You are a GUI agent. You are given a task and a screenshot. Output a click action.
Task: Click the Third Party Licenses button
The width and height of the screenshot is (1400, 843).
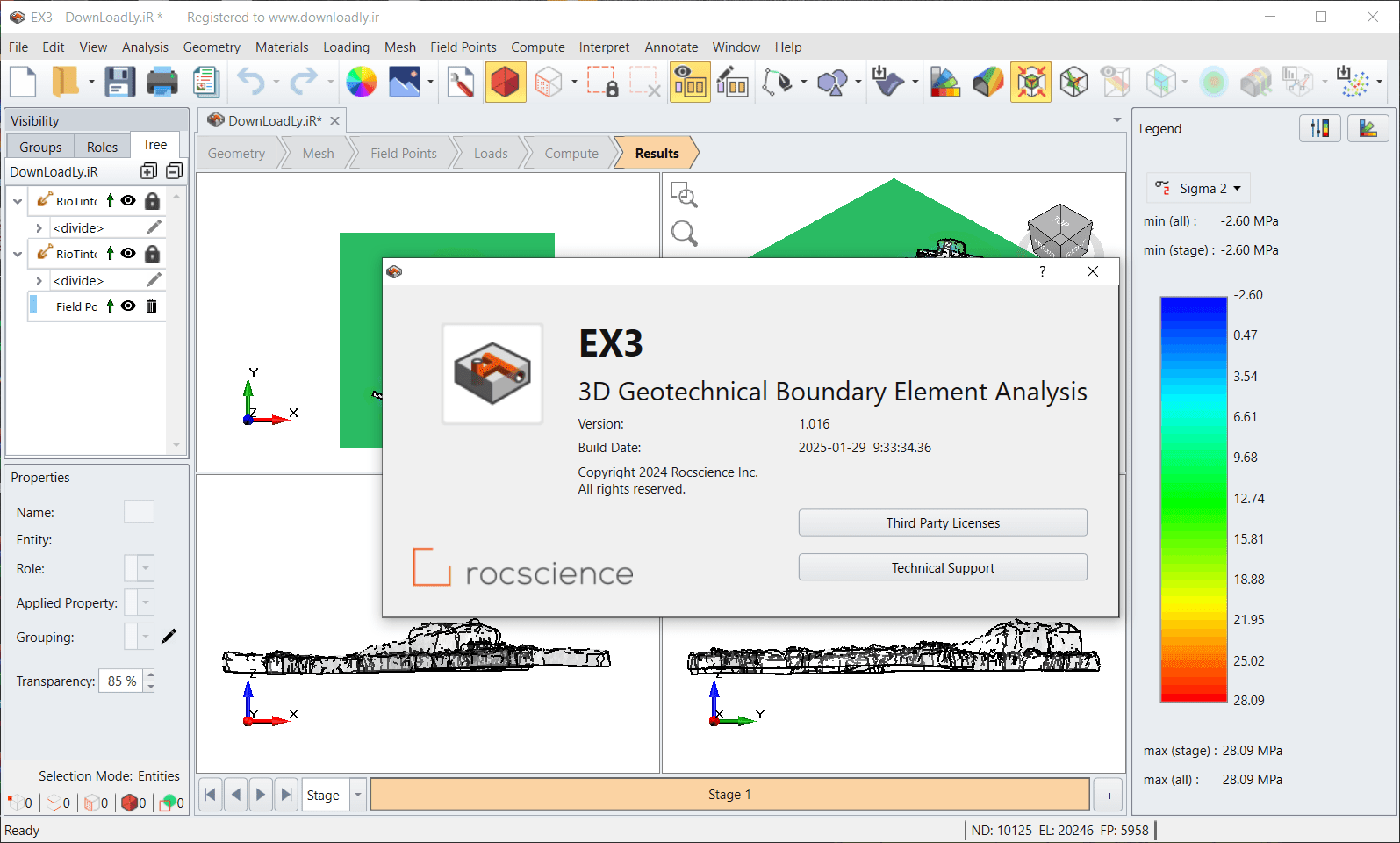click(x=942, y=523)
